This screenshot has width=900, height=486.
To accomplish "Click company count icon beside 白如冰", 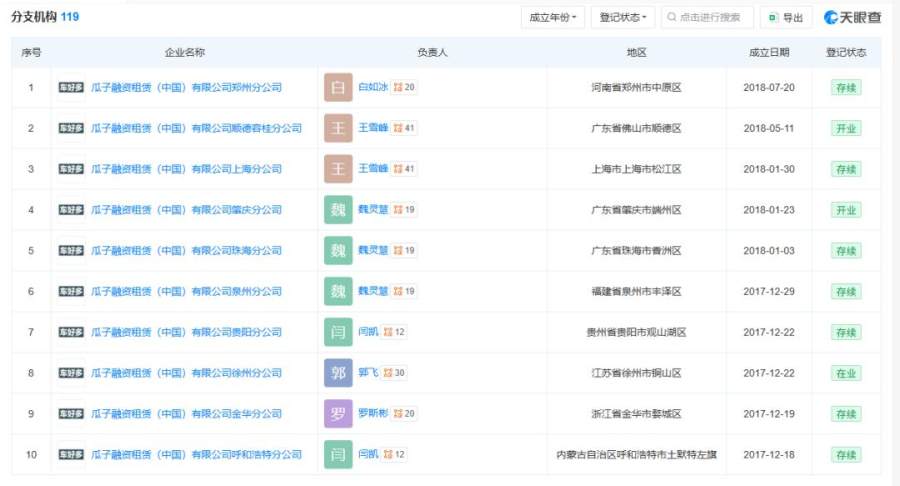I will (398, 87).
